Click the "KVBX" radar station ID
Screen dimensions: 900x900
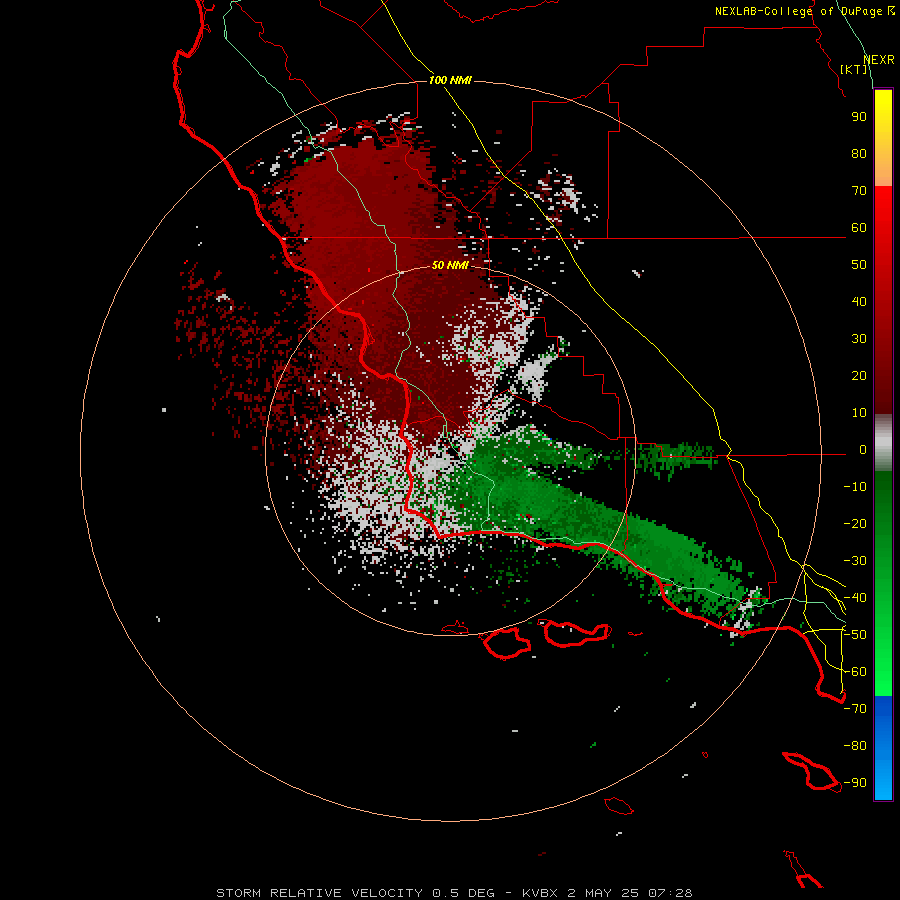(540, 893)
